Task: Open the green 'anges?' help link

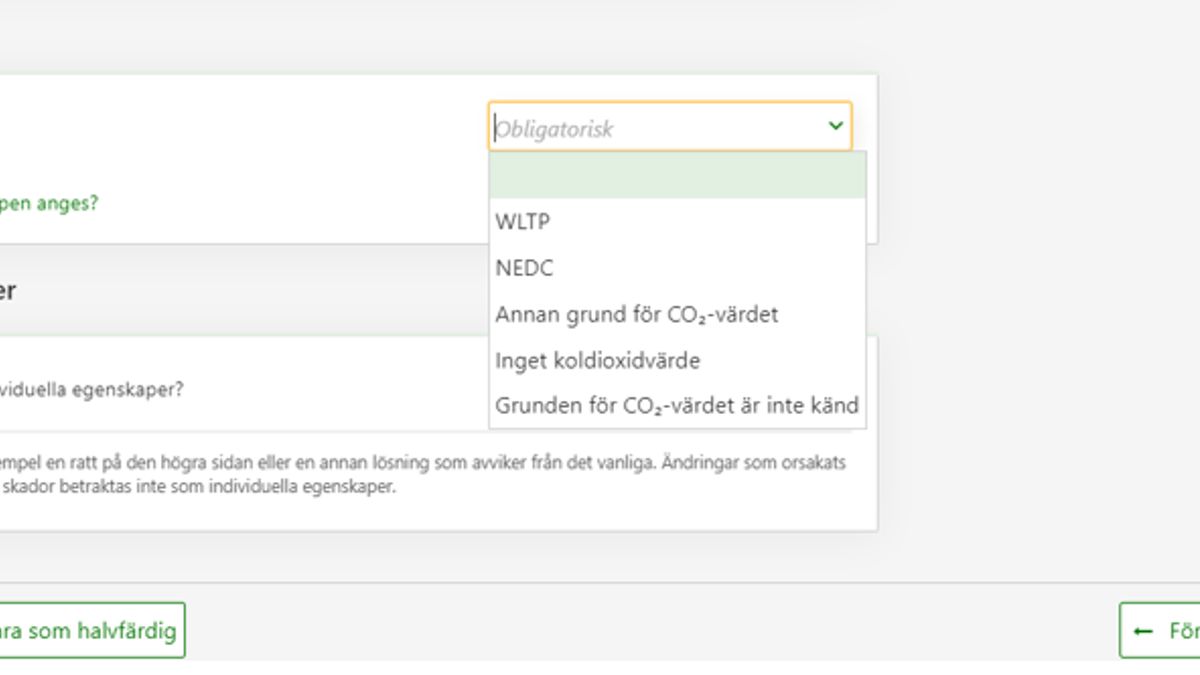Action: click(x=50, y=203)
